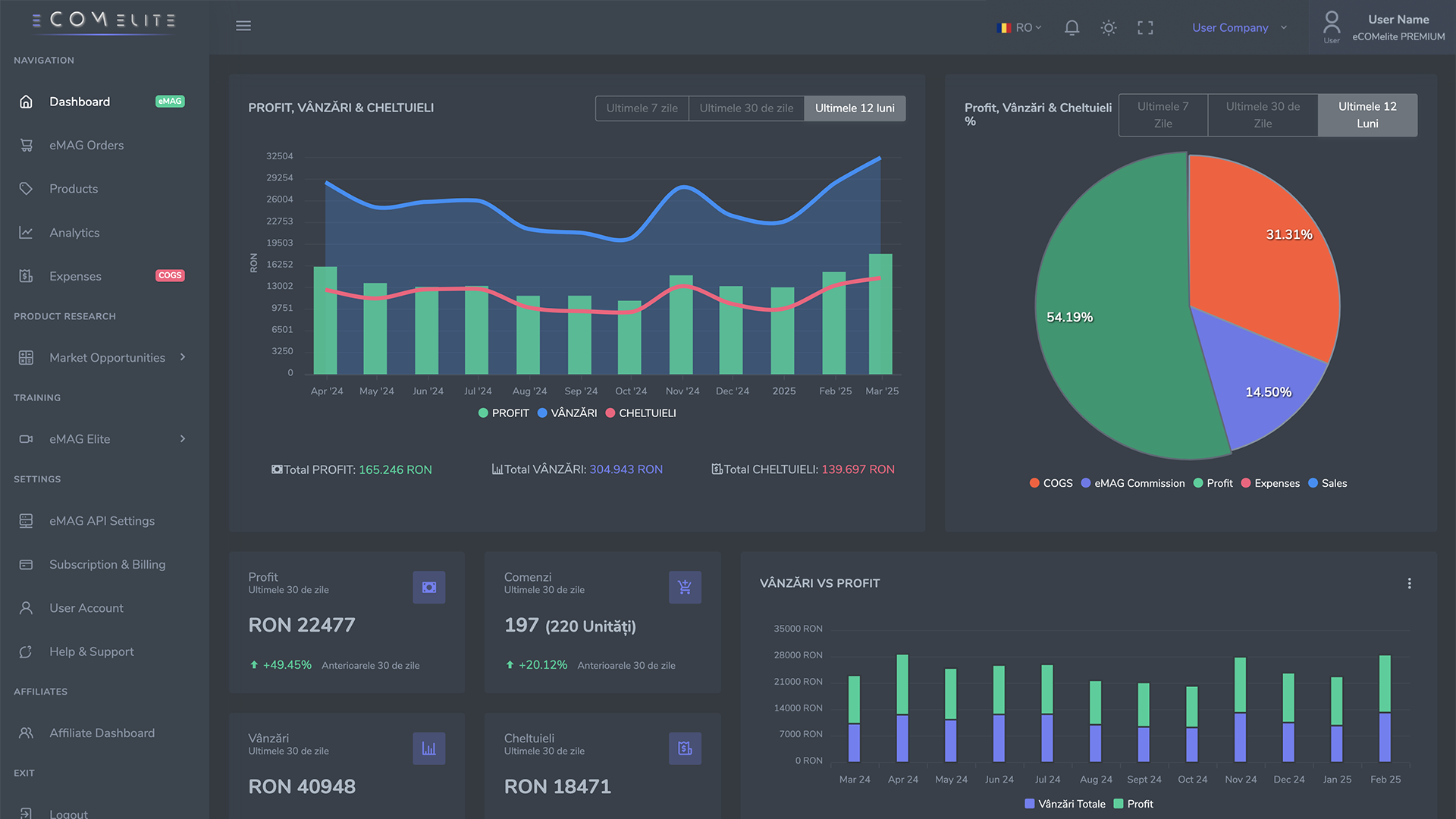1456x819 pixels.
Task: Open User Account settings link
Action: coord(86,608)
